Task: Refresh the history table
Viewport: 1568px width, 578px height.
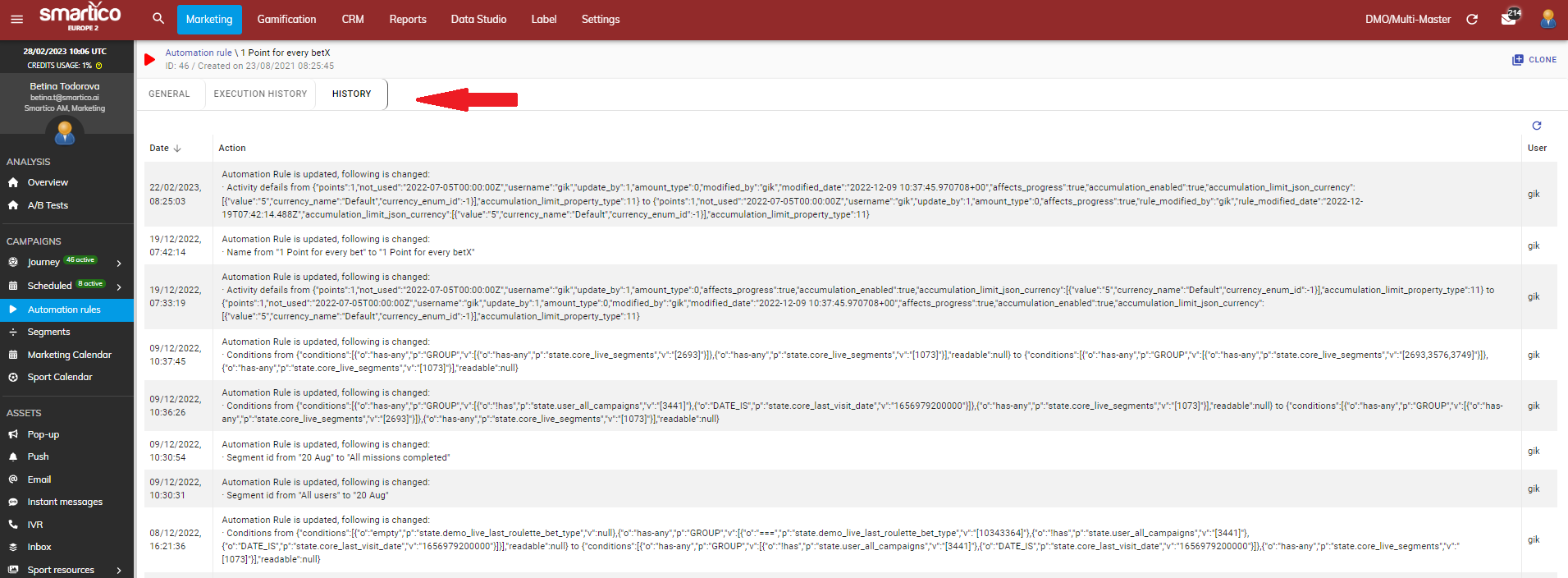Action: click(1537, 126)
